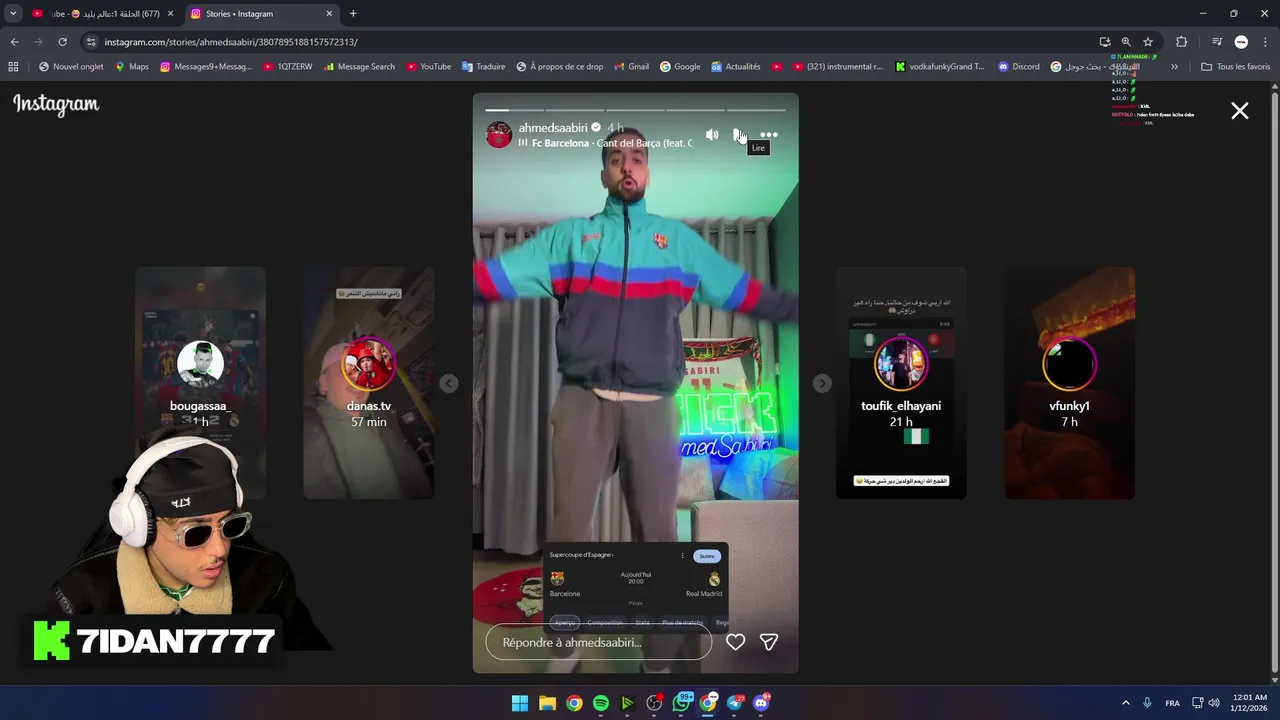Open the Chrome three-dot menu

click(x=1265, y=42)
